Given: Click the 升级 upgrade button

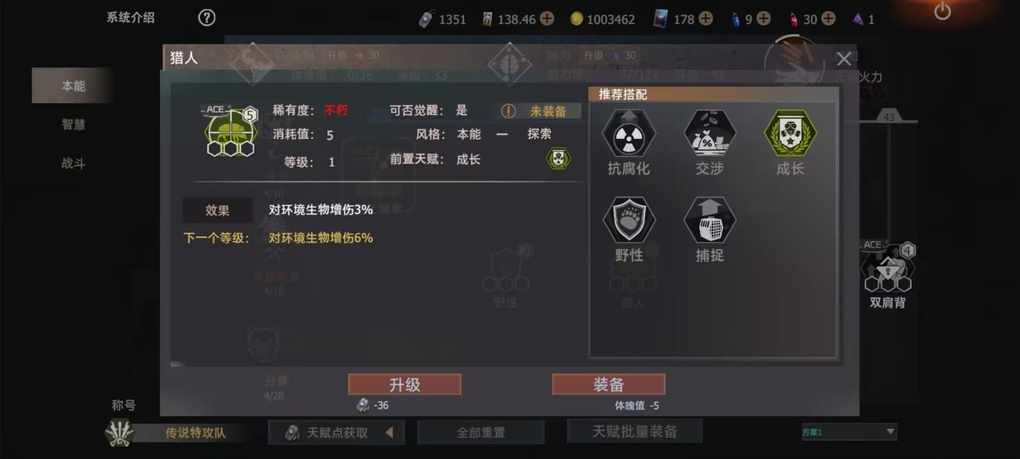Looking at the screenshot, I should pos(405,384).
